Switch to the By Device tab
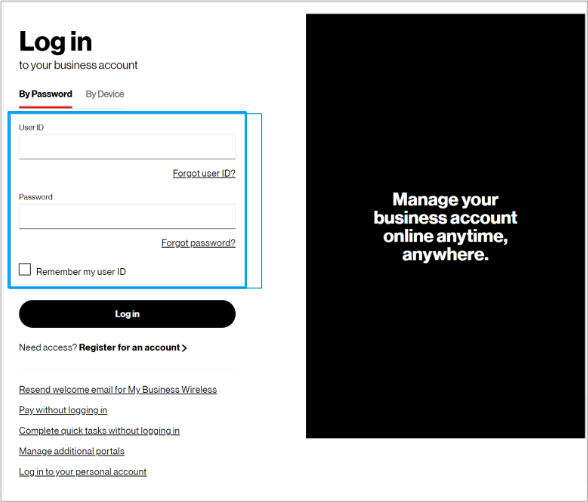The image size is (588, 502). click(x=105, y=94)
